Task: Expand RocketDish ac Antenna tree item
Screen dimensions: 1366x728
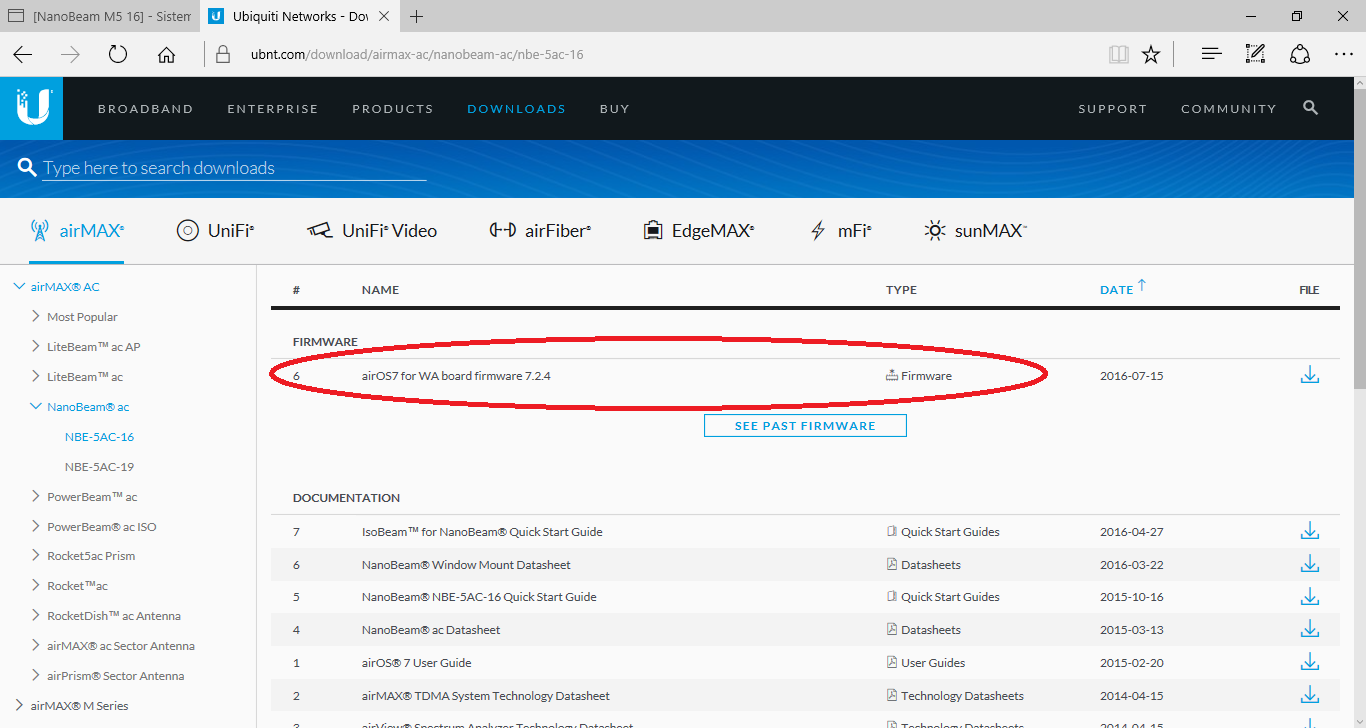Action: pyautogui.click(x=36, y=616)
